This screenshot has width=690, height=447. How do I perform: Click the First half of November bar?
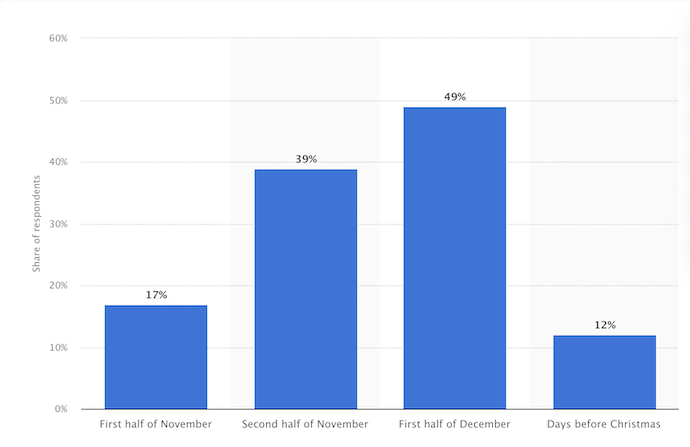156,357
